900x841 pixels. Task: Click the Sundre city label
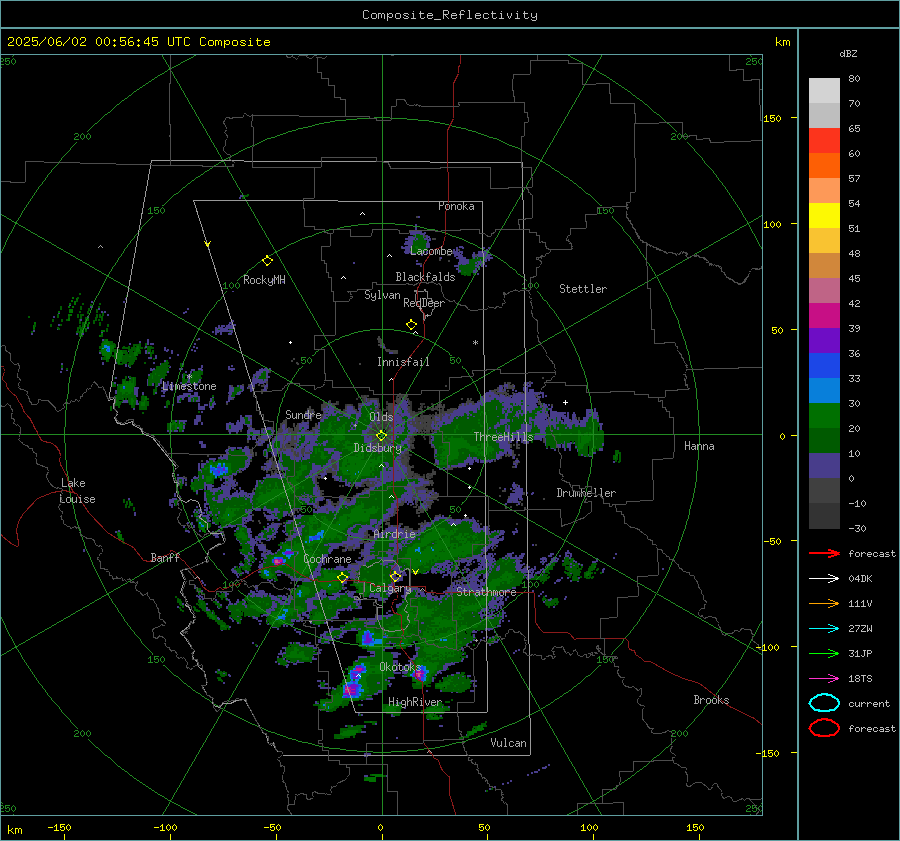tap(303, 414)
